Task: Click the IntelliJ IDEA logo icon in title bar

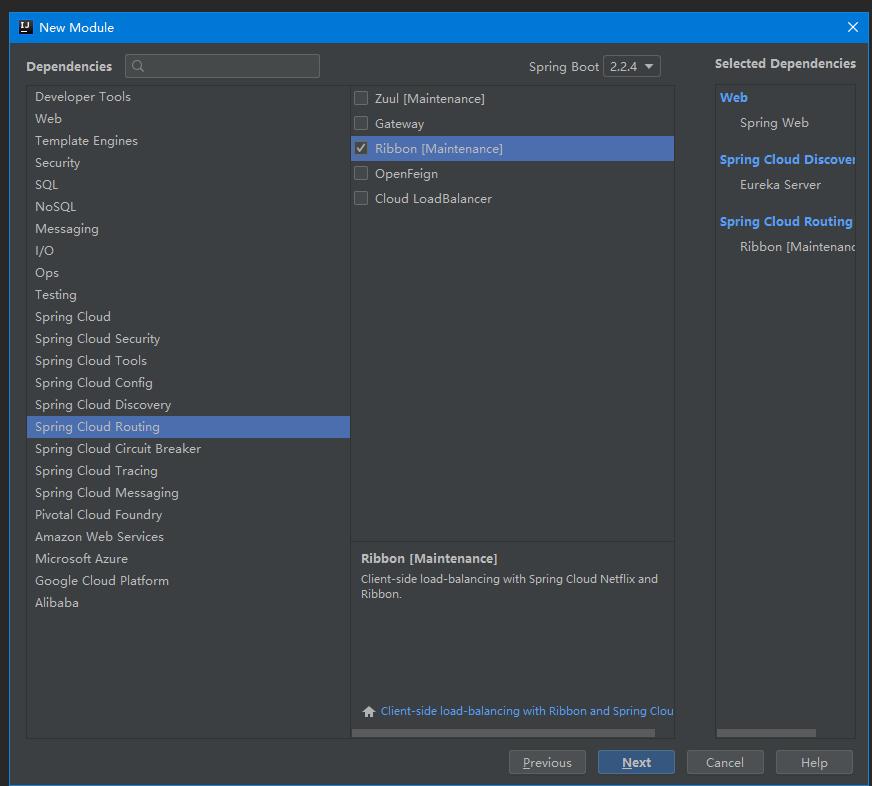Action: coord(26,27)
